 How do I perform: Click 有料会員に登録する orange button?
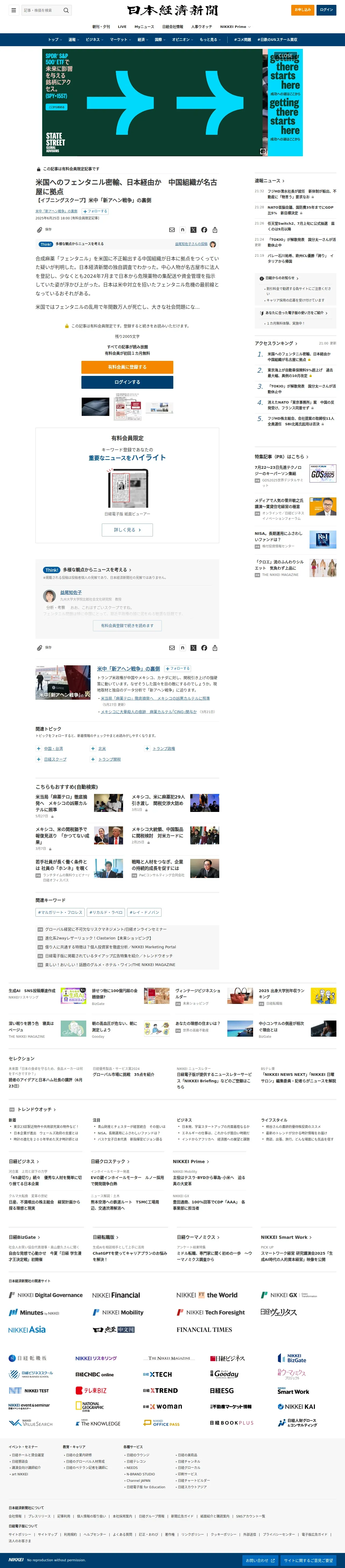click(127, 367)
